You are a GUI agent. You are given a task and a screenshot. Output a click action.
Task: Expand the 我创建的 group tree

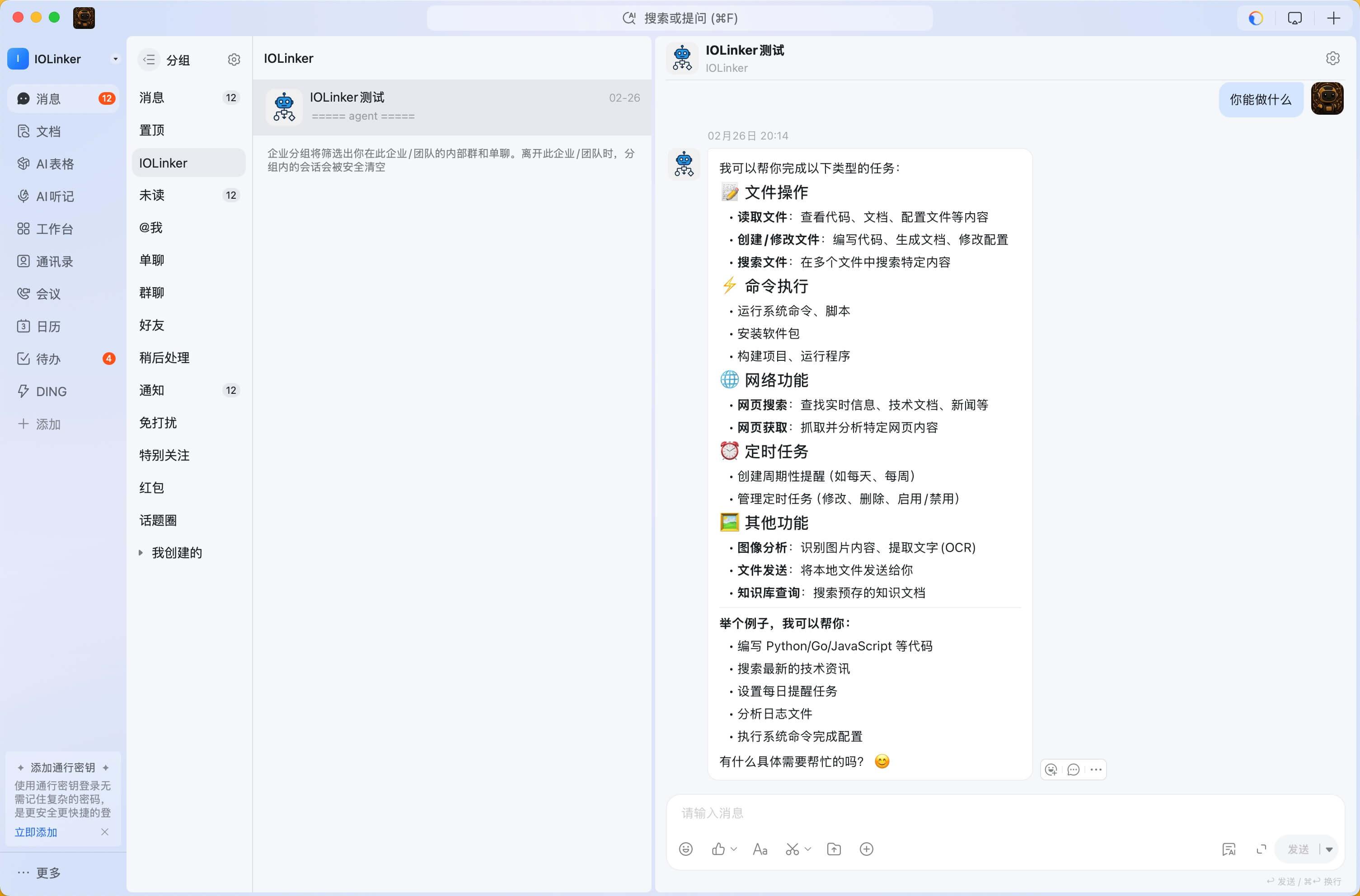click(x=141, y=553)
